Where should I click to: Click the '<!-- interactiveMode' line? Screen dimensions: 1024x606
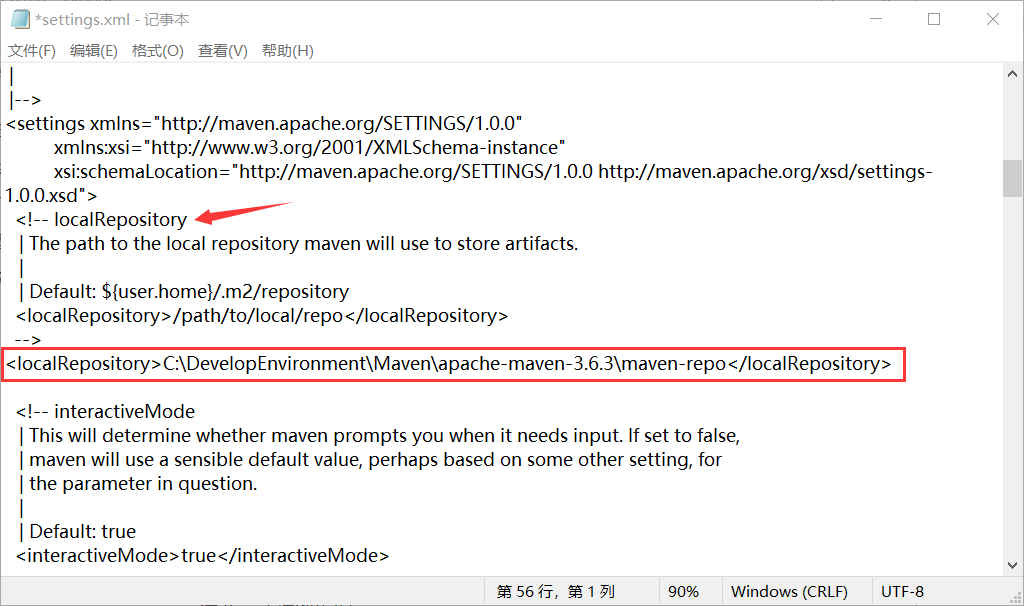105,411
